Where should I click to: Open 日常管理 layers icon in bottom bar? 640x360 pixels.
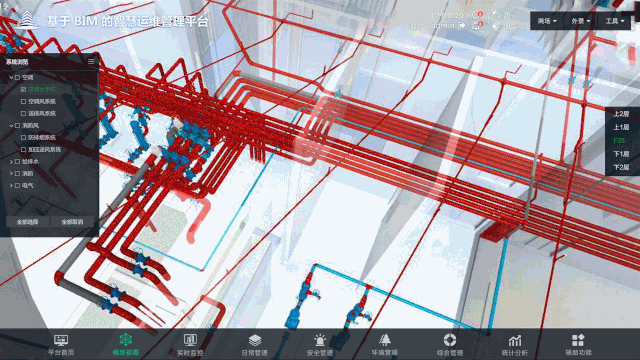tap(255, 340)
